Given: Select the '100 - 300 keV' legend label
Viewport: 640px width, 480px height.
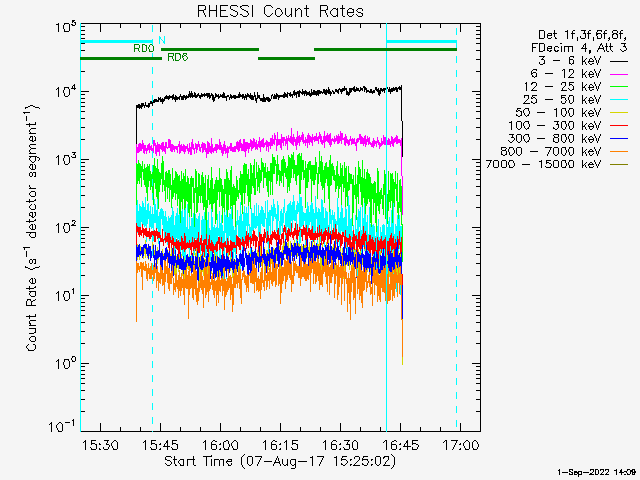Looking at the screenshot, I should click(x=554, y=126).
